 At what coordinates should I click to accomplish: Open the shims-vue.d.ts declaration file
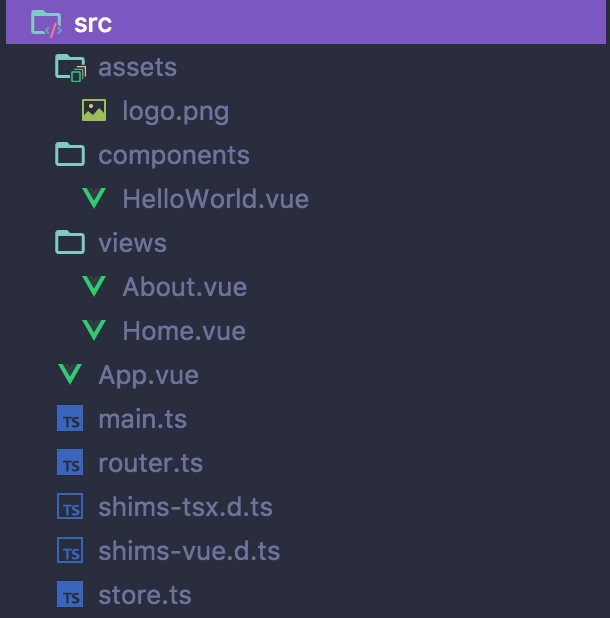coord(189,551)
